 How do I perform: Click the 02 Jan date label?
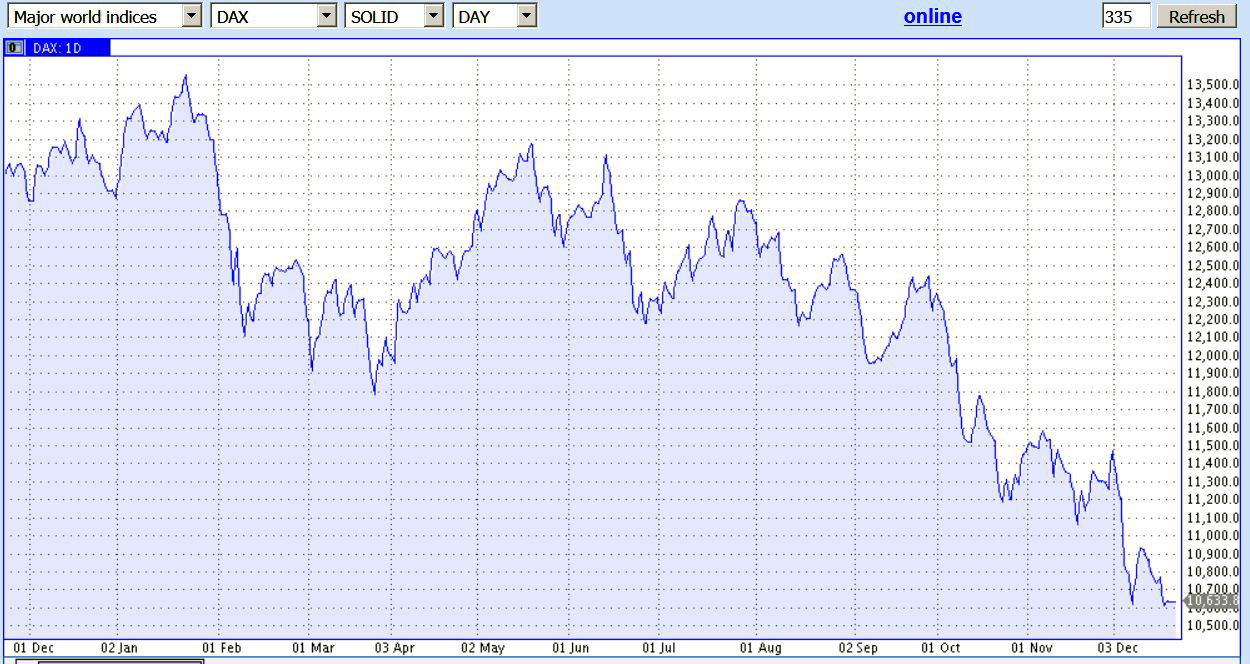click(x=120, y=648)
